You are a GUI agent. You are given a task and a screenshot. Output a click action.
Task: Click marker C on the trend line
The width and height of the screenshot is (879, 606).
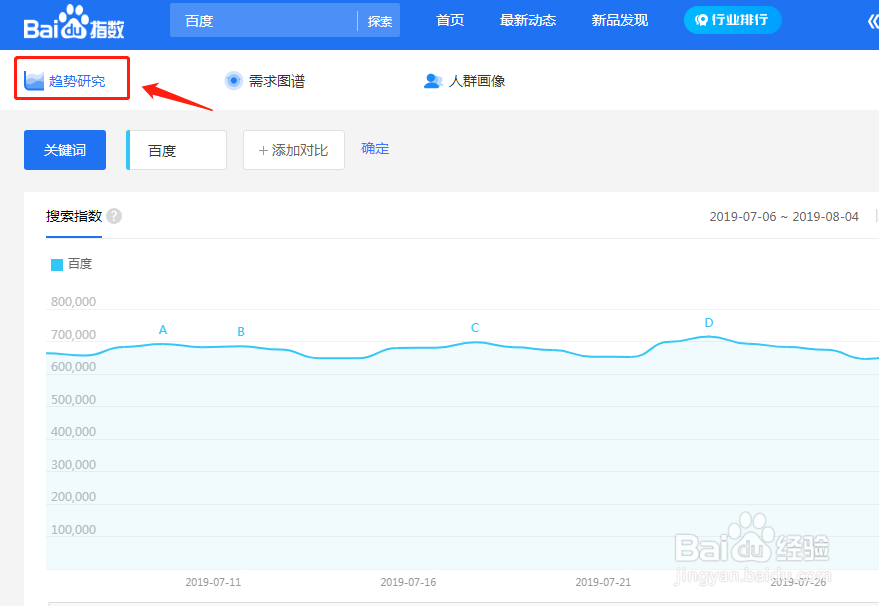[x=475, y=328]
